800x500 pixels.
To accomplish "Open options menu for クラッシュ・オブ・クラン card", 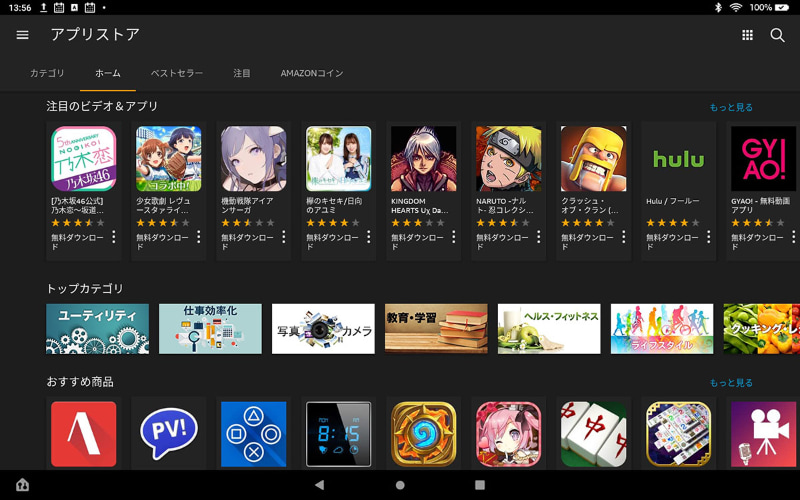I will (x=623, y=237).
